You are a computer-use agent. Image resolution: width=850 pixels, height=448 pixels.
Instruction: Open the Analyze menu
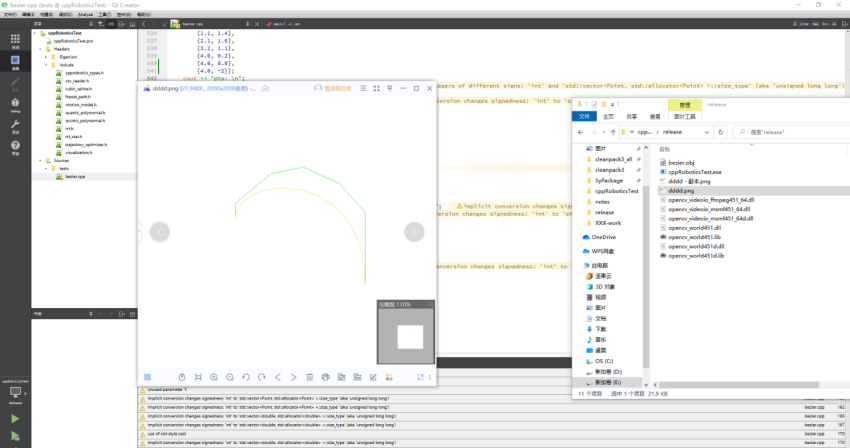(86, 15)
